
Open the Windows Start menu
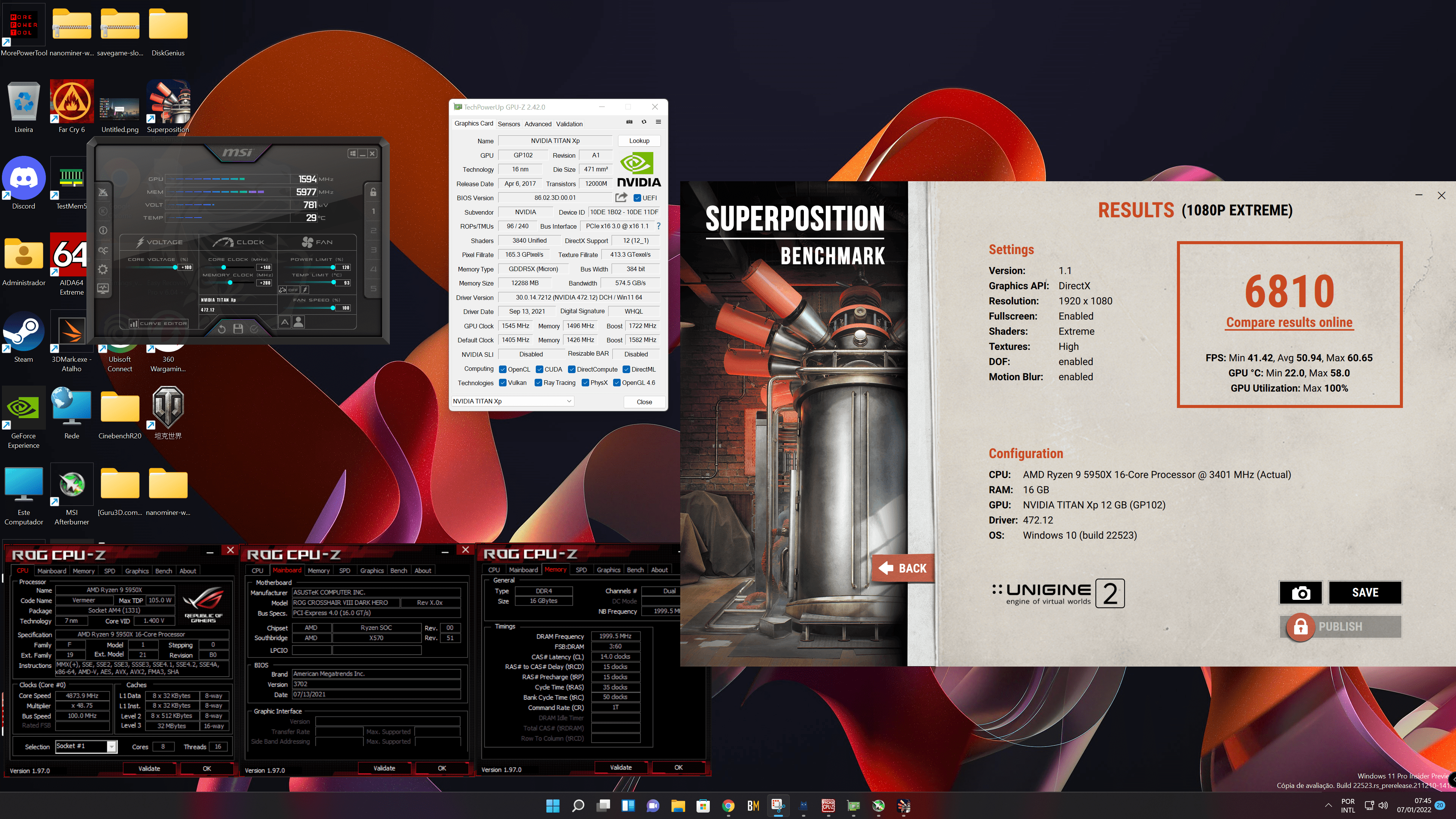click(x=553, y=805)
